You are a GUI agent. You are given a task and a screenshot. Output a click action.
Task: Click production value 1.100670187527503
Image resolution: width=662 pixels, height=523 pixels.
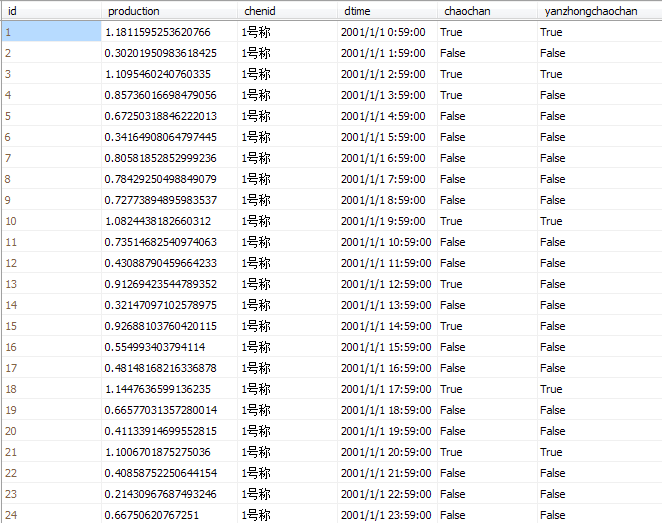[157, 452]
